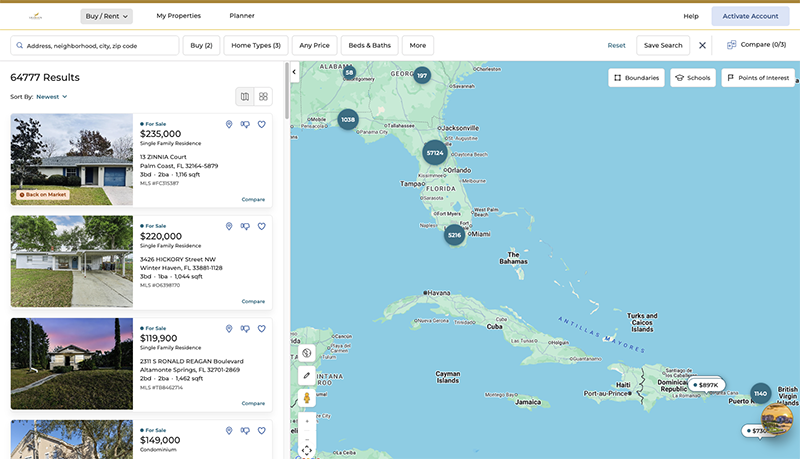The width and height of the screenshot is (800, 459).
Task: Toggle Schools map overlay
Action: [693, 78]
